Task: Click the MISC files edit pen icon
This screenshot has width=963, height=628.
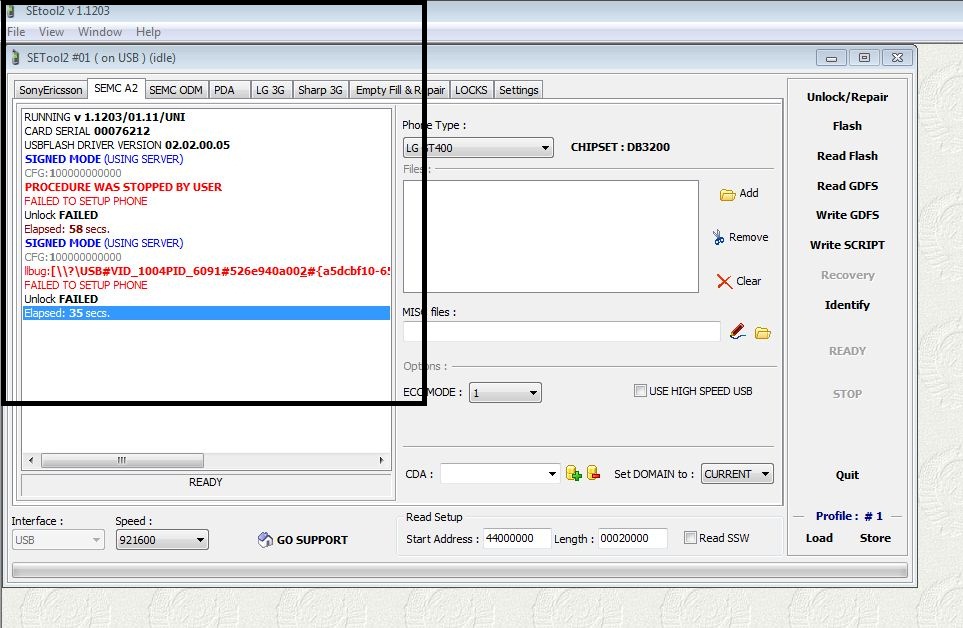Action: (x=738, y=331)
